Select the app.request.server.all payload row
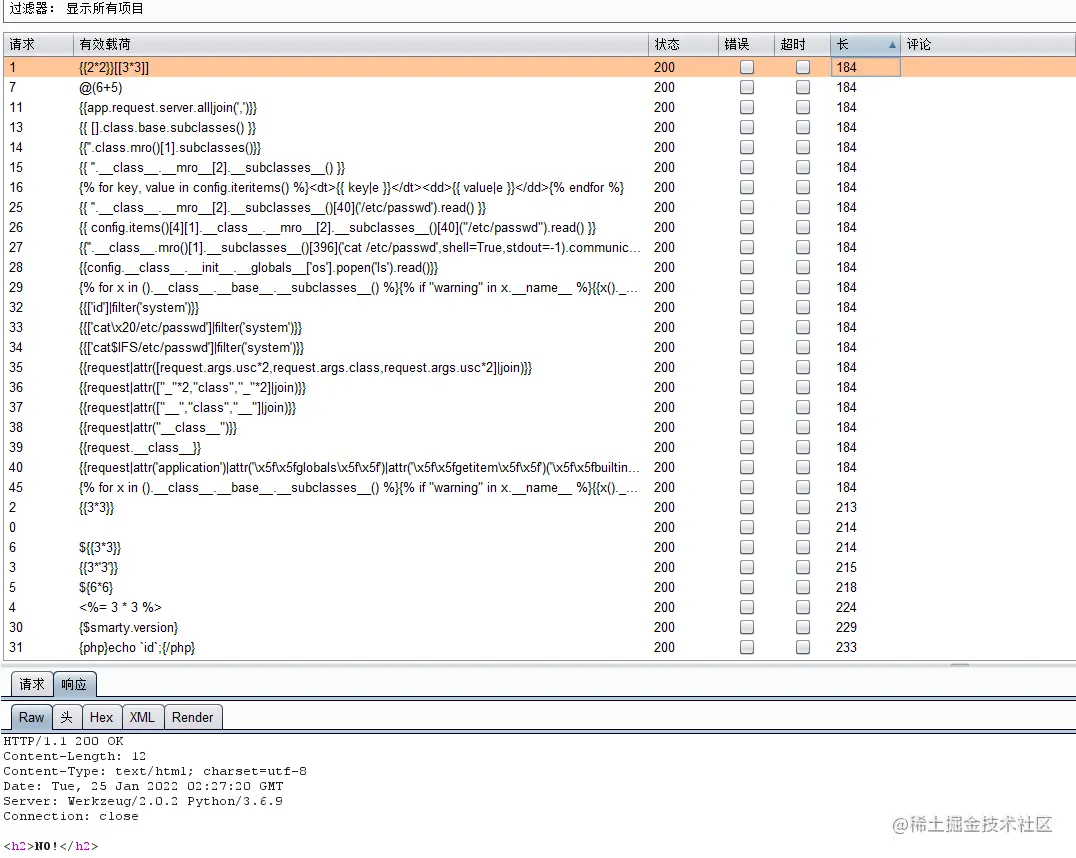The image size is (1076, 858). [538, 107]
